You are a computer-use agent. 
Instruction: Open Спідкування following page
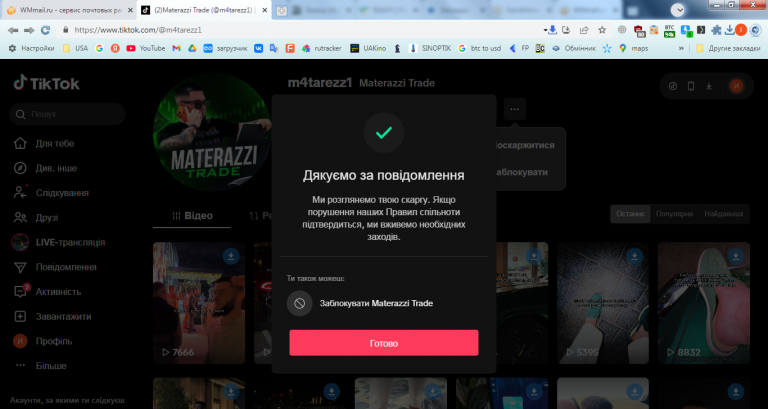51,193
